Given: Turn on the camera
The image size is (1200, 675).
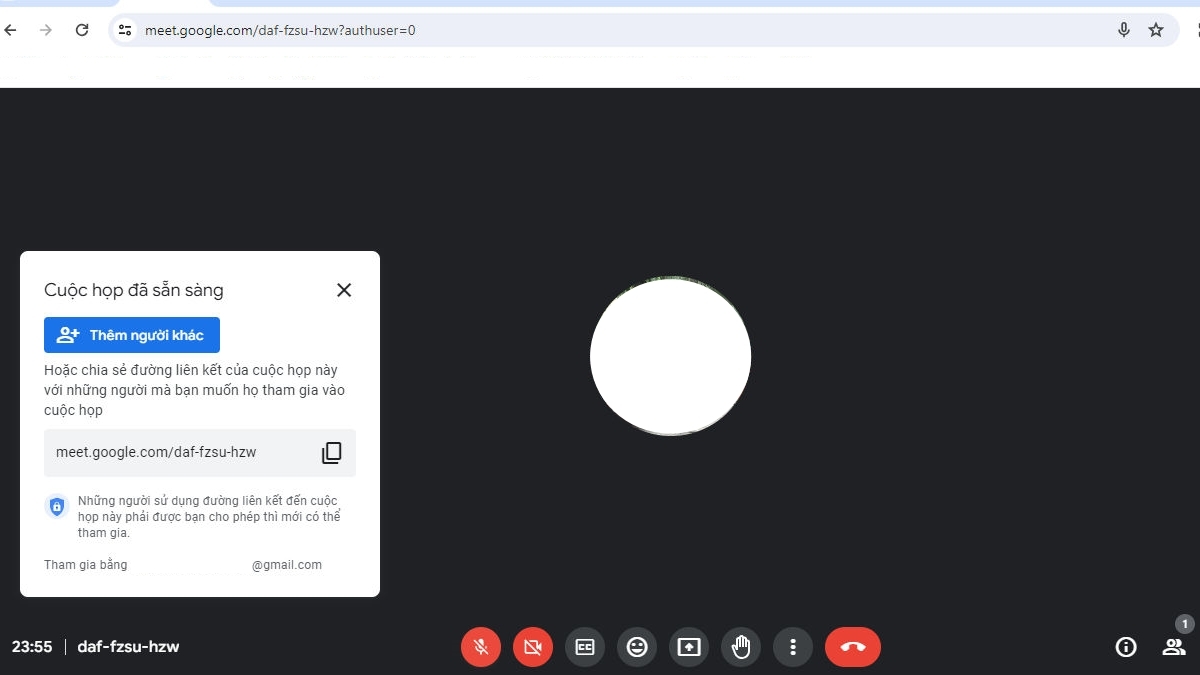Looking at the screenshot, I should pos(533,647).
